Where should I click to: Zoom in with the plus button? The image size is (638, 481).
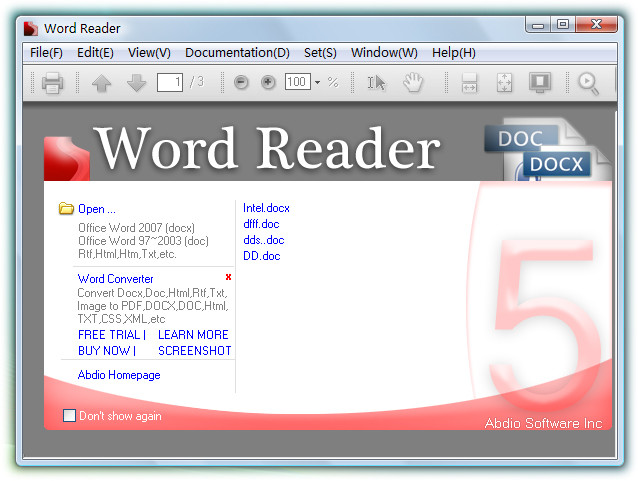(268, 83)
